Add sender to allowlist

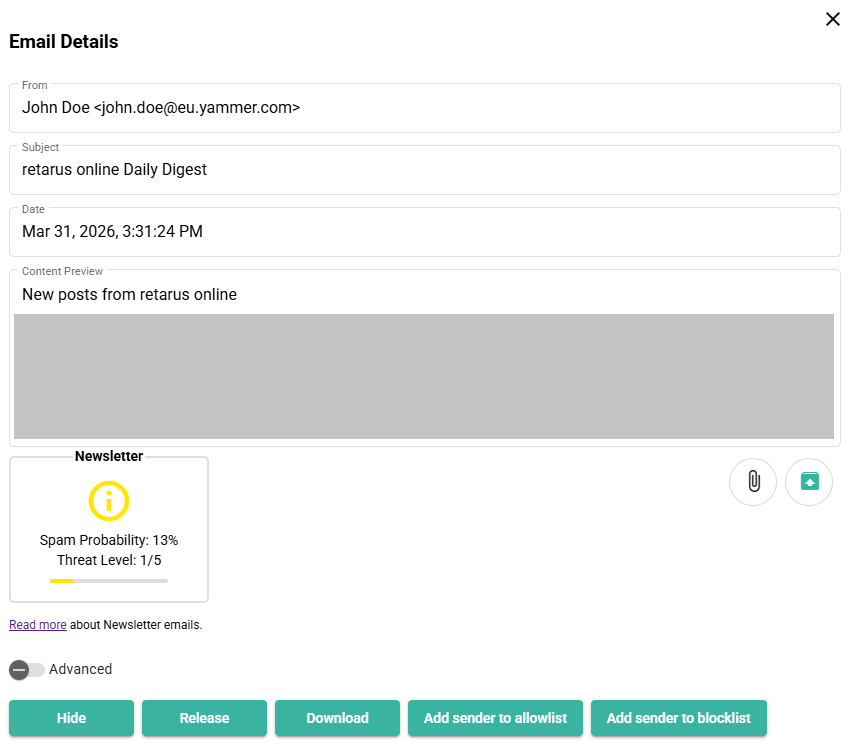(x=495, y=718)
